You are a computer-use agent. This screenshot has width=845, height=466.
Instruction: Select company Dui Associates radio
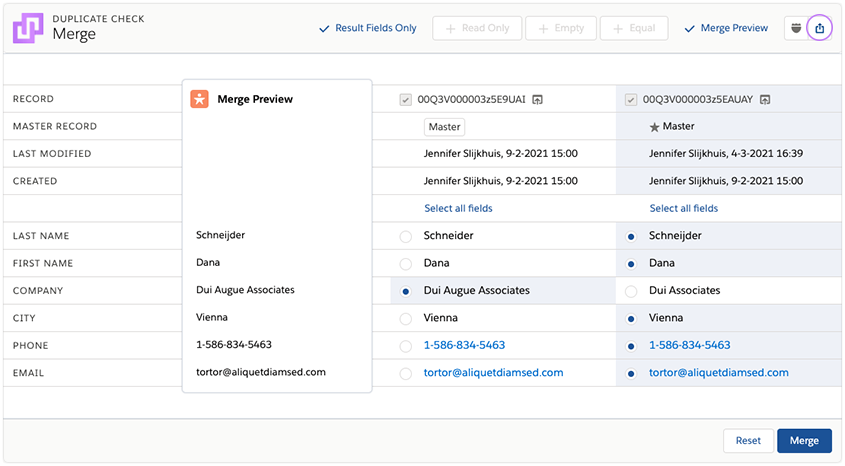coord(631,291)
